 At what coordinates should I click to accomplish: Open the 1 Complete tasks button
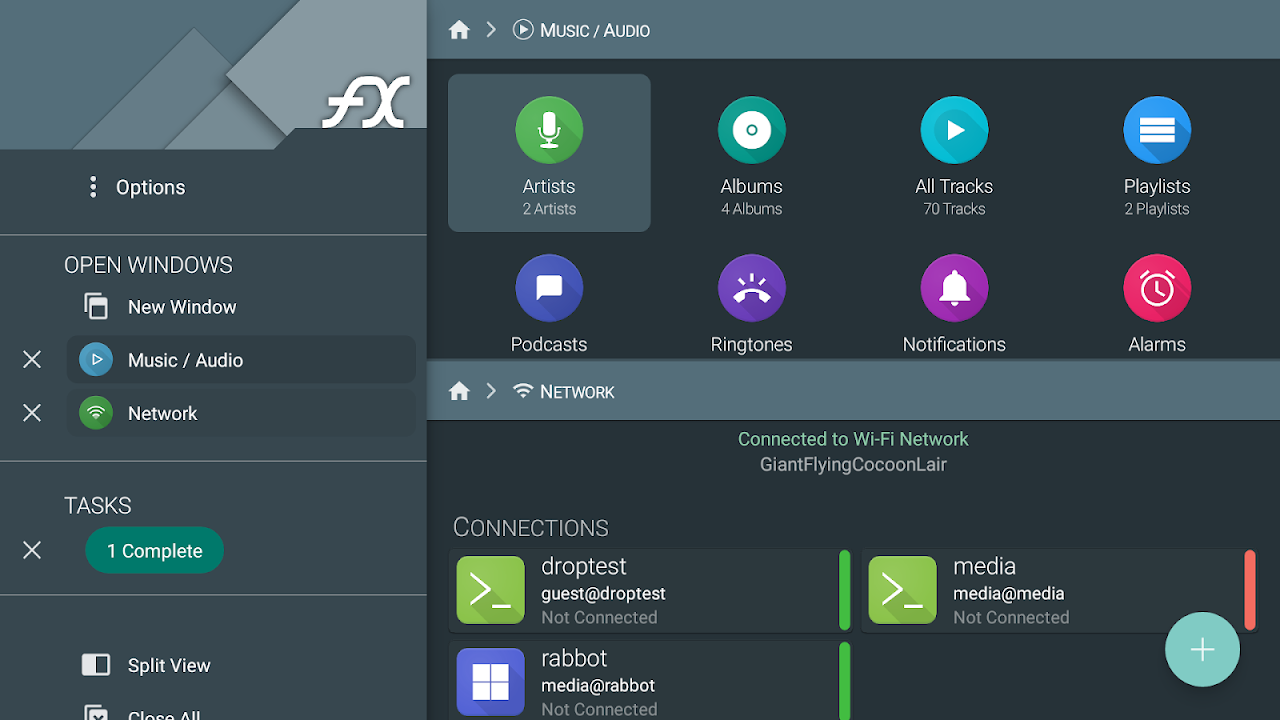pos(154,550)
